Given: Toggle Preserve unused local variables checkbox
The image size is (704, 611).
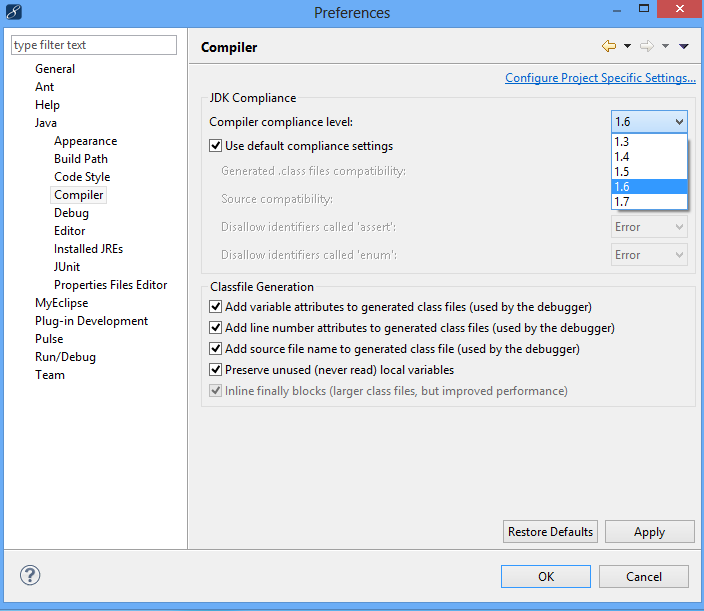Looking at the screenshot, I should [x=216, y=369].
